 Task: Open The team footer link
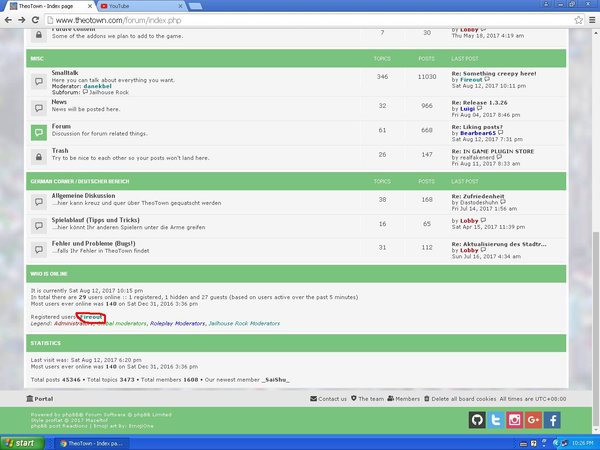coord(367,399)
